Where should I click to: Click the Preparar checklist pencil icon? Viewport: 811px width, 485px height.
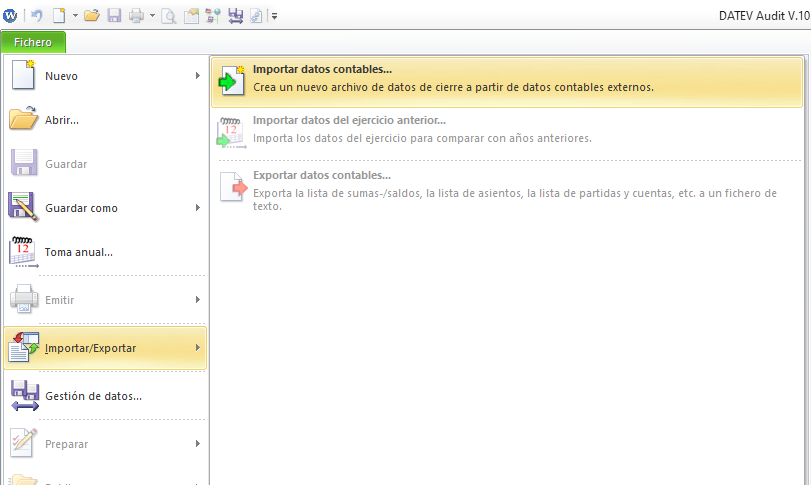tap(24, 443)
